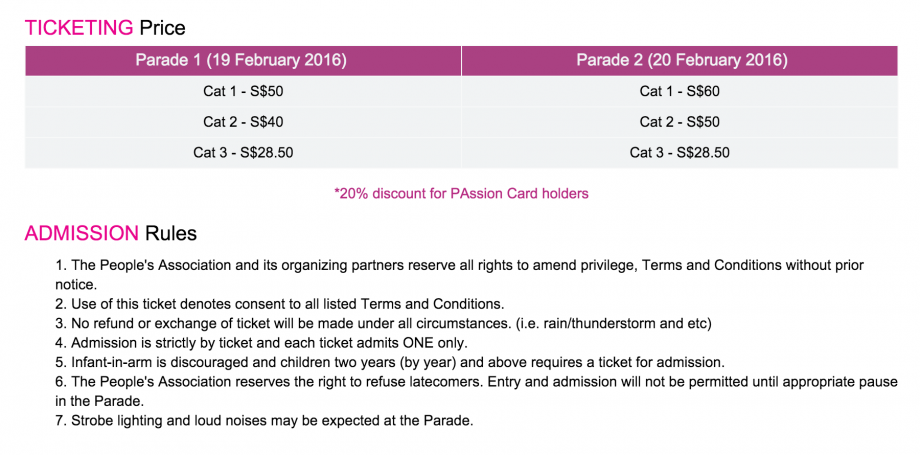Viewport: 920px width, 455px height.
Task: Click rule 6 about refusing latecomers
Action: pos(470,382)
